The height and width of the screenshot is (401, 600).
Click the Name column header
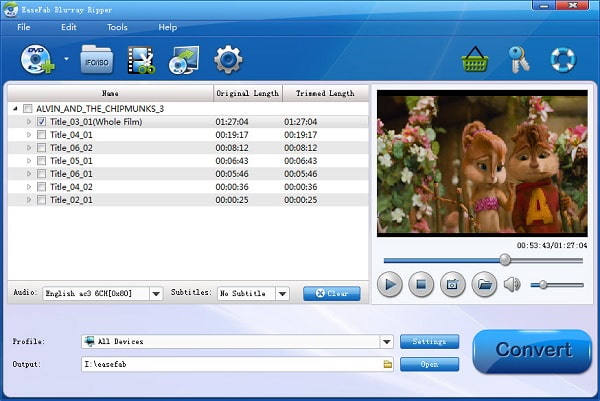(x=110, y=93)
